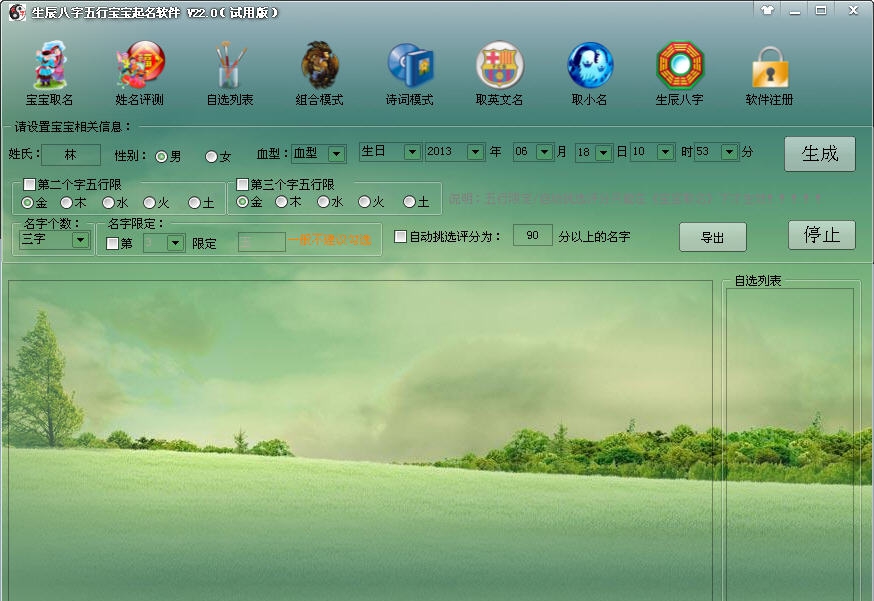Enable the 第二个字五行限 checkbox
Image resolution: width=874 pixels, height=601 pixels.
coord(28,183)
